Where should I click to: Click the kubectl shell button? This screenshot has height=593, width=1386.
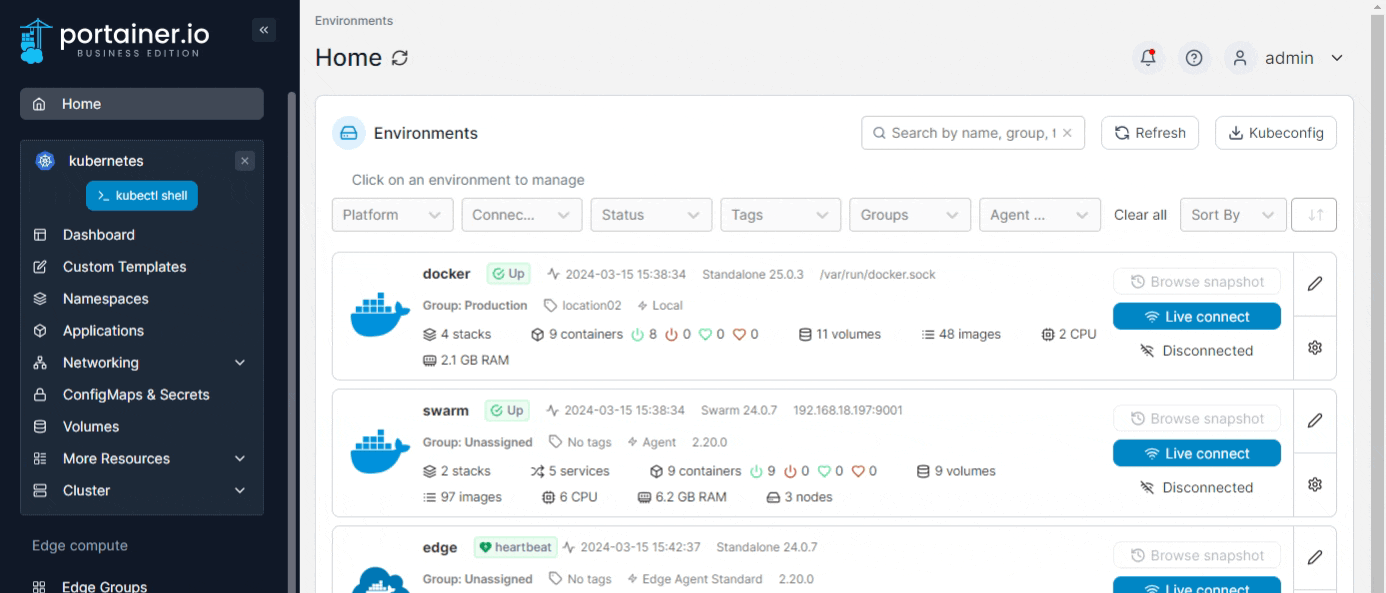click(x=142, y=196)
